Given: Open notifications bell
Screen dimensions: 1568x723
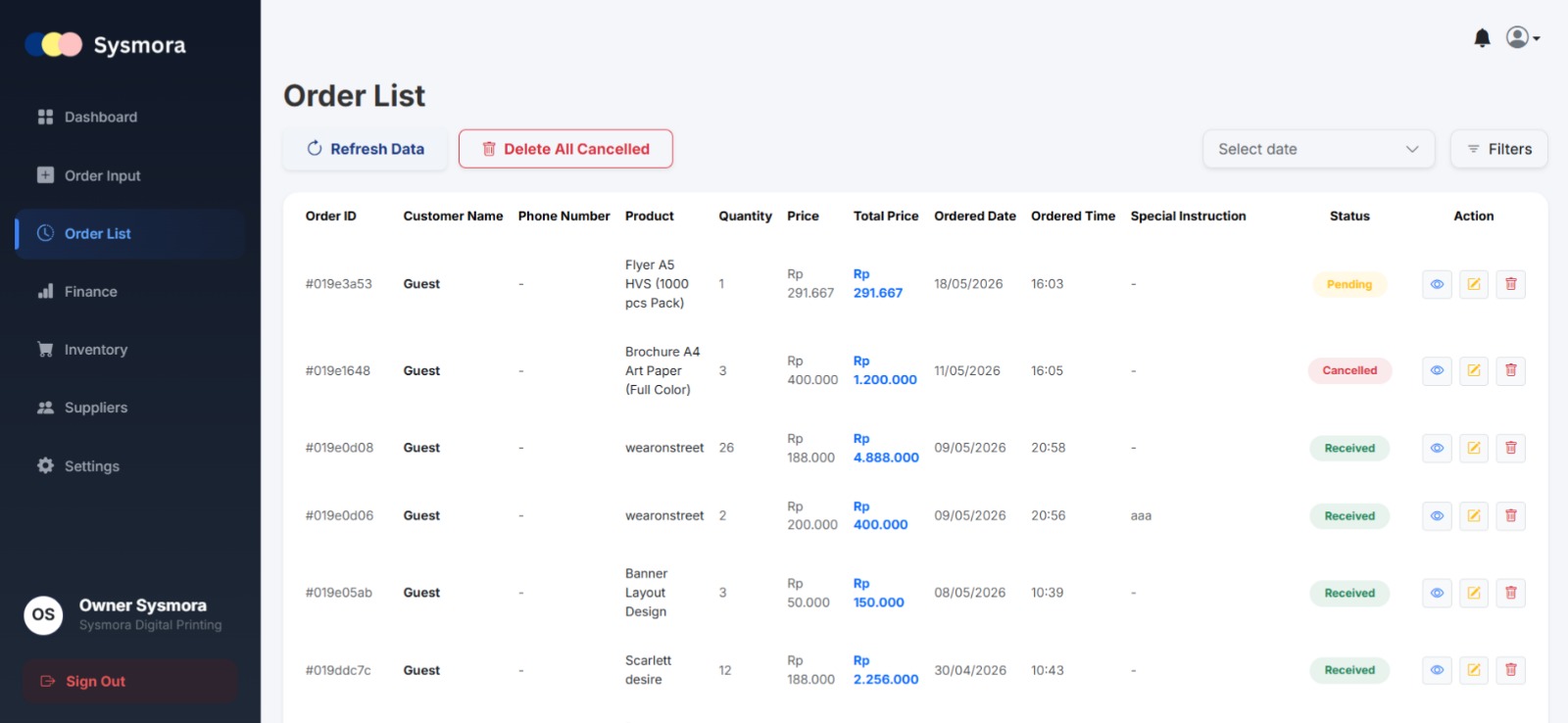Looking at the screenshot, I should click(1482, 38).
